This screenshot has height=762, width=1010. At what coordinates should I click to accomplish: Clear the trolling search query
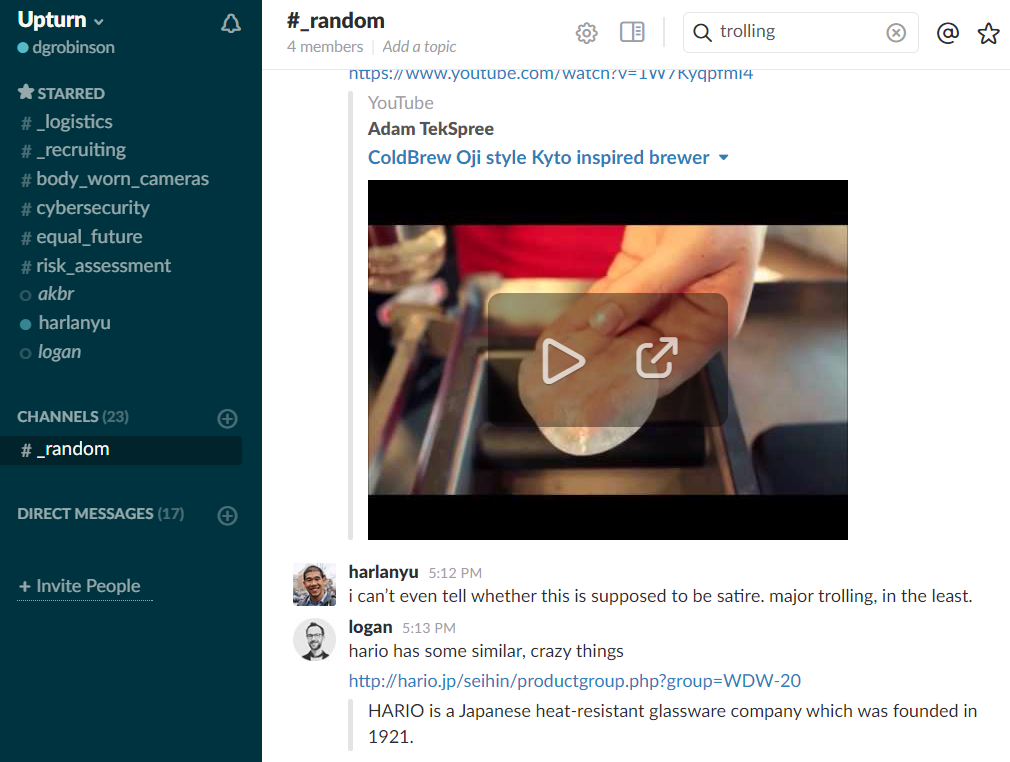pyautogui.click(x=896, y=32)
